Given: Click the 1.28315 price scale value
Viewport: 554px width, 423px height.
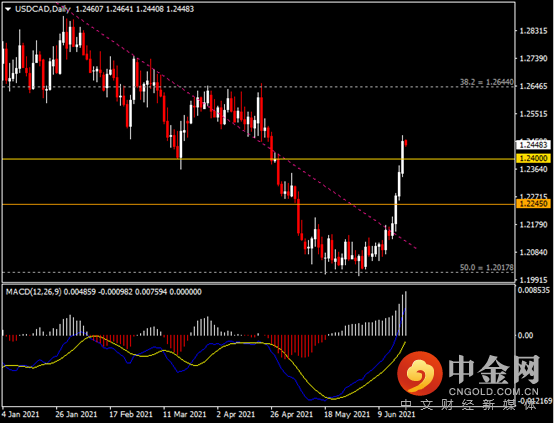Looking at the screenshot, I should click(533, 31).
